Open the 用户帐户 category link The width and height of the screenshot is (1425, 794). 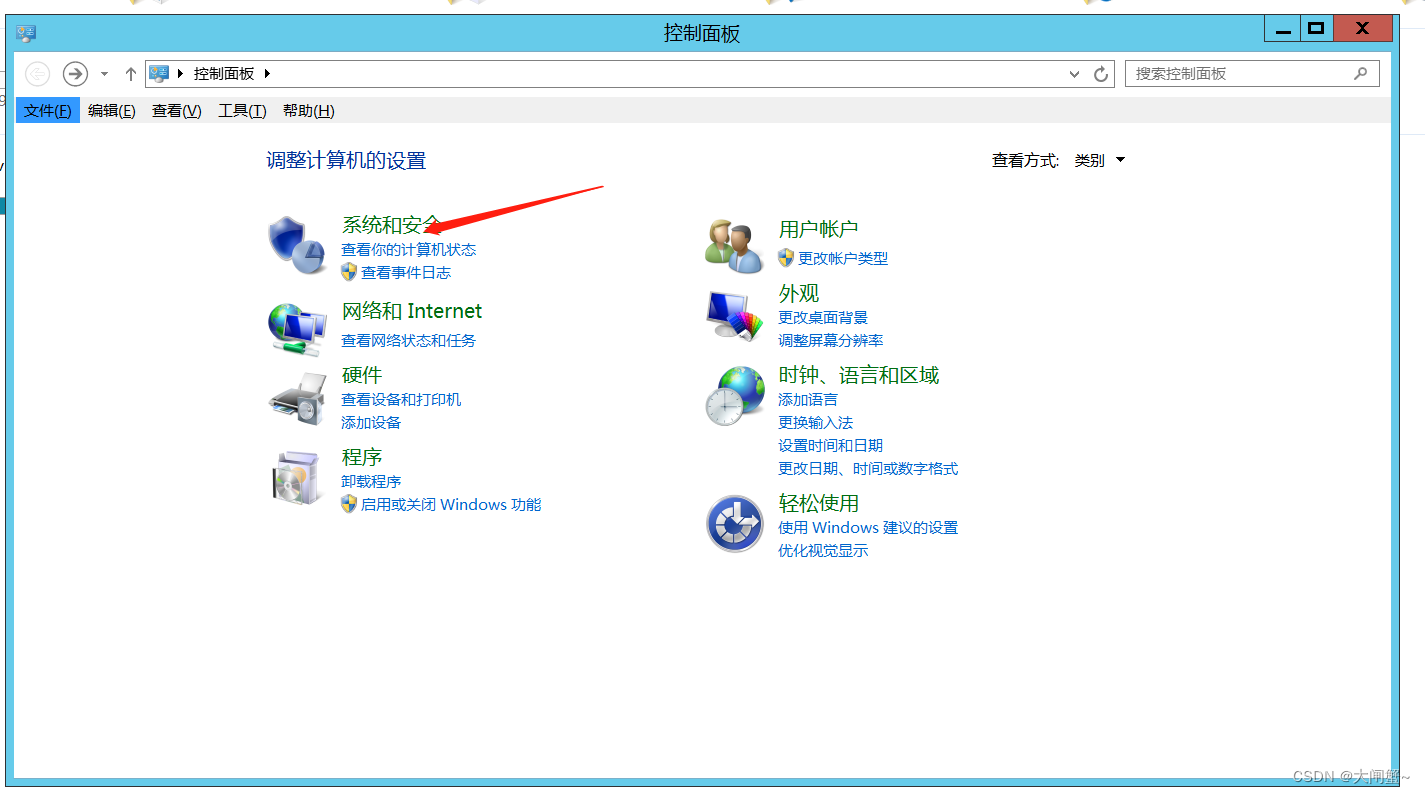pos(819,229)
